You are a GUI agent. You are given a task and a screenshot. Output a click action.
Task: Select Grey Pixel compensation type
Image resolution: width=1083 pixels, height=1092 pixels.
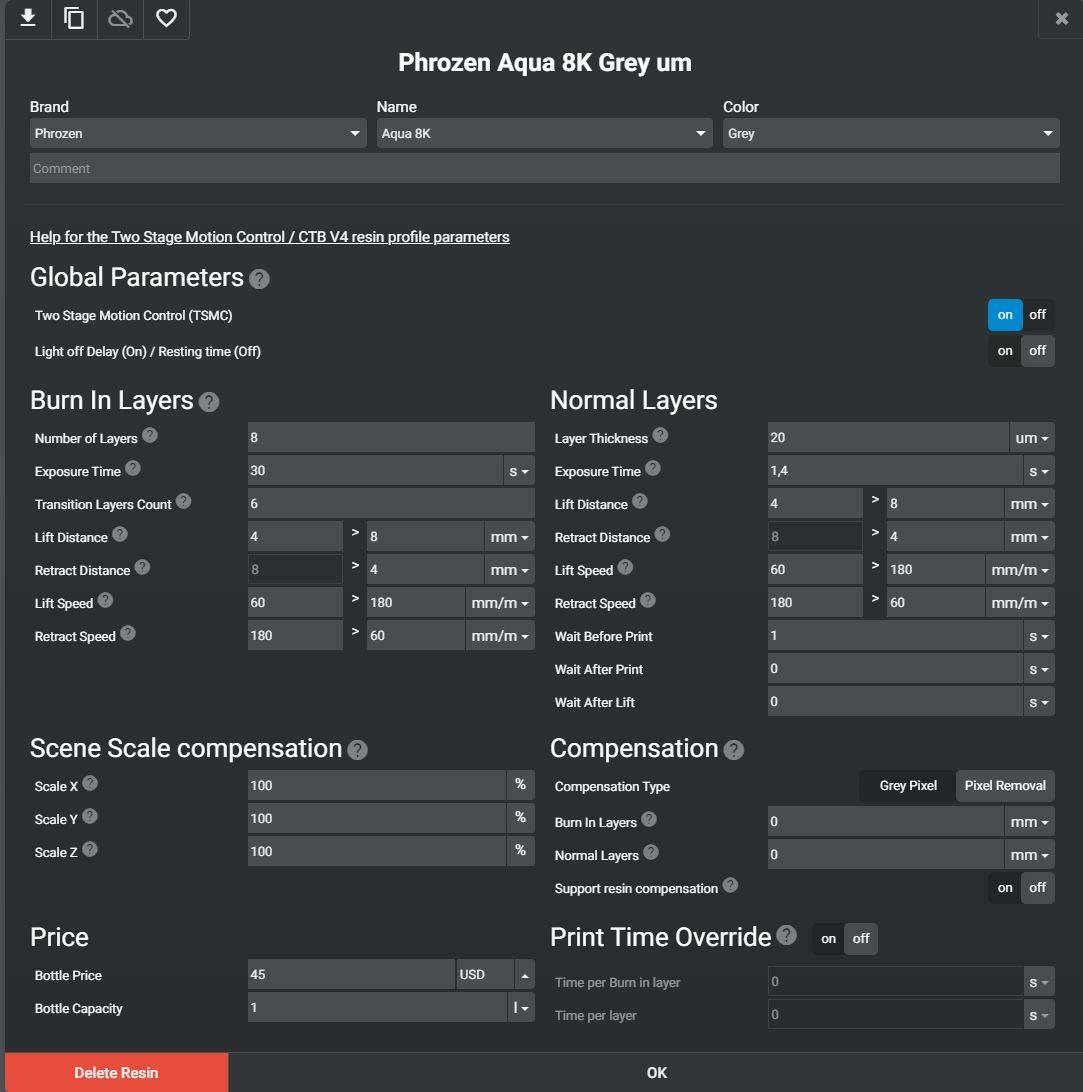click(908, 786)
